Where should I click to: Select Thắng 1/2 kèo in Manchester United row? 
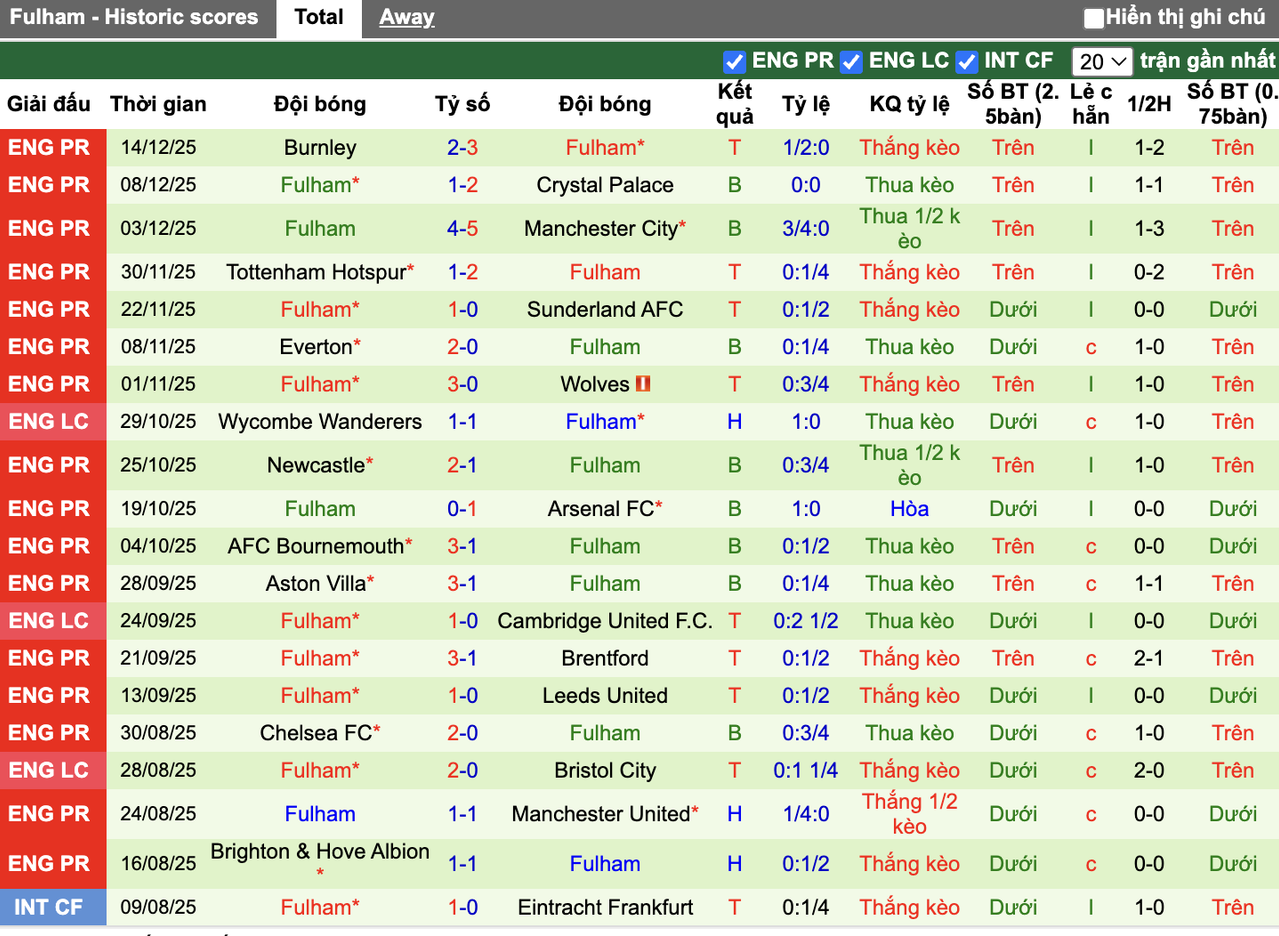910,814
